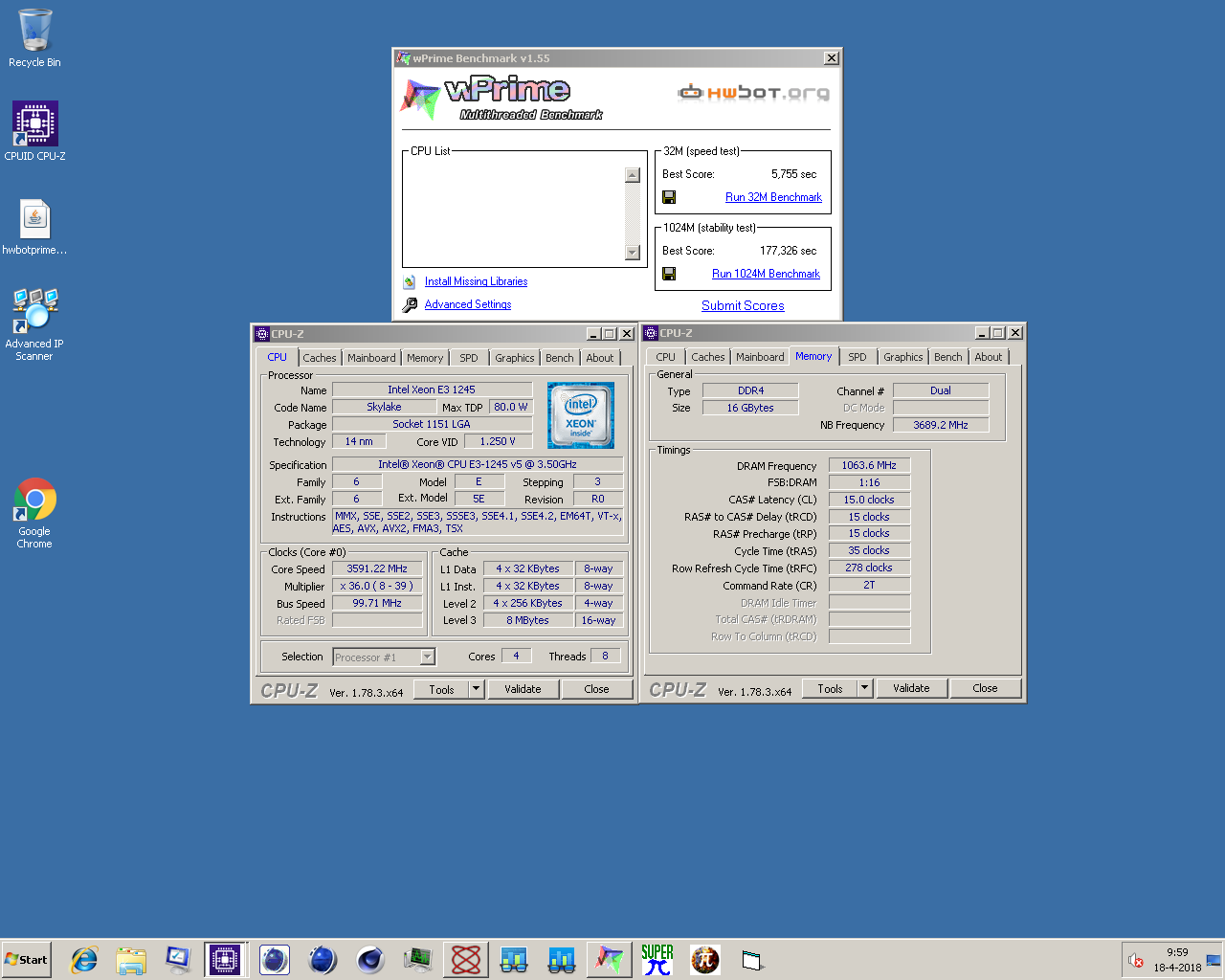This screenshot has height=980, width=1225.
Task: Click the Advanced Settings wrench icon
Action: (x=410, y=304)
